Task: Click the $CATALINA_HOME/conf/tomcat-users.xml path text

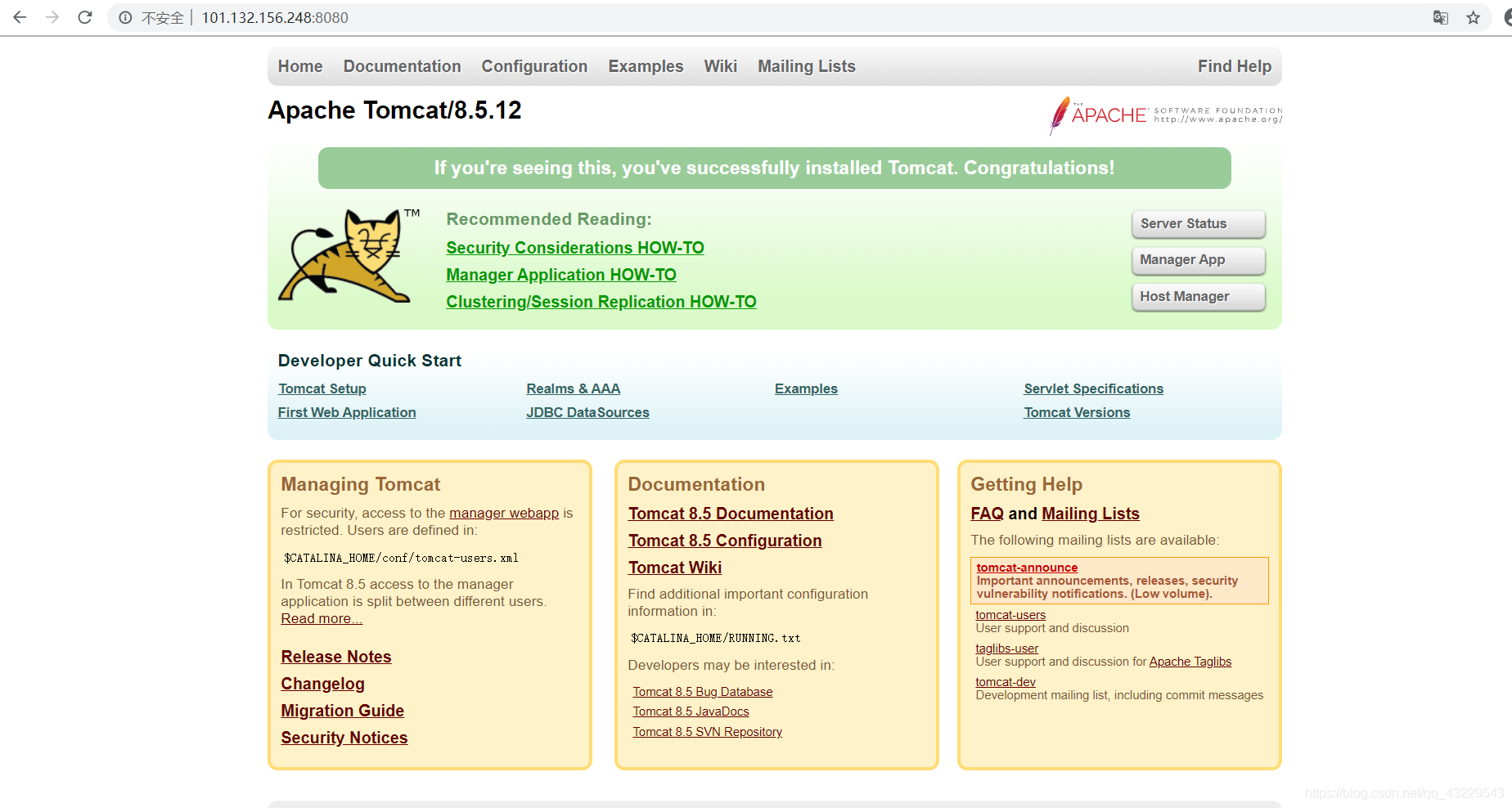Action: click(401, 558)
